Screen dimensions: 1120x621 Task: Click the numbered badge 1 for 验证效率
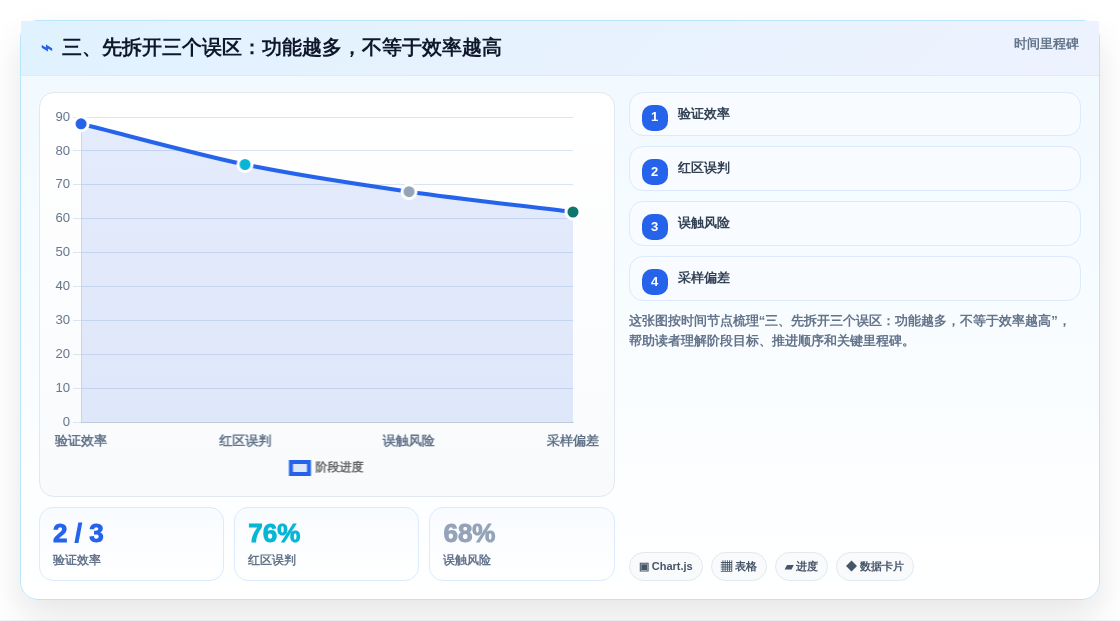[x=654, y=117]
